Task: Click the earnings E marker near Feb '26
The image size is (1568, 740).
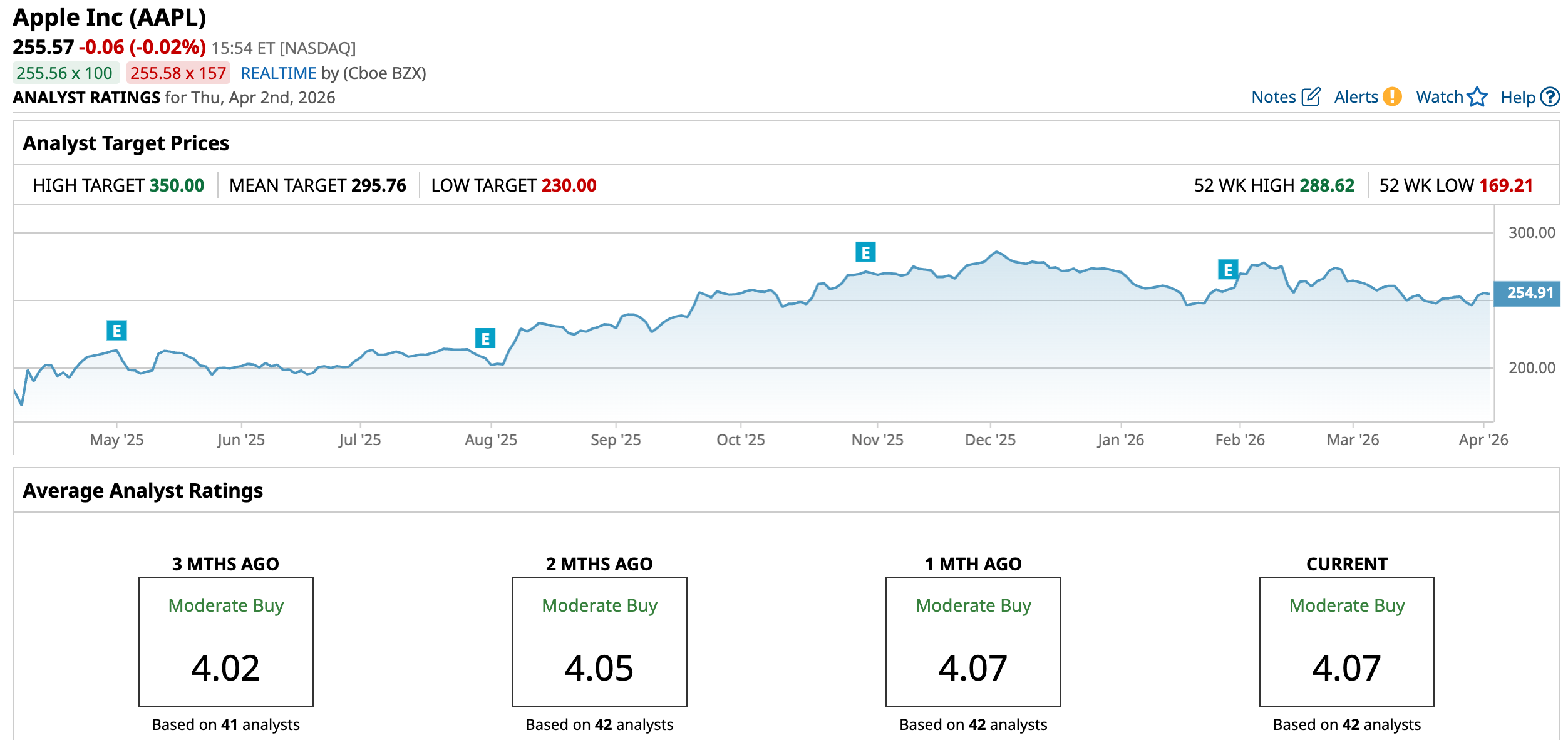Action: coord(1227,269)
